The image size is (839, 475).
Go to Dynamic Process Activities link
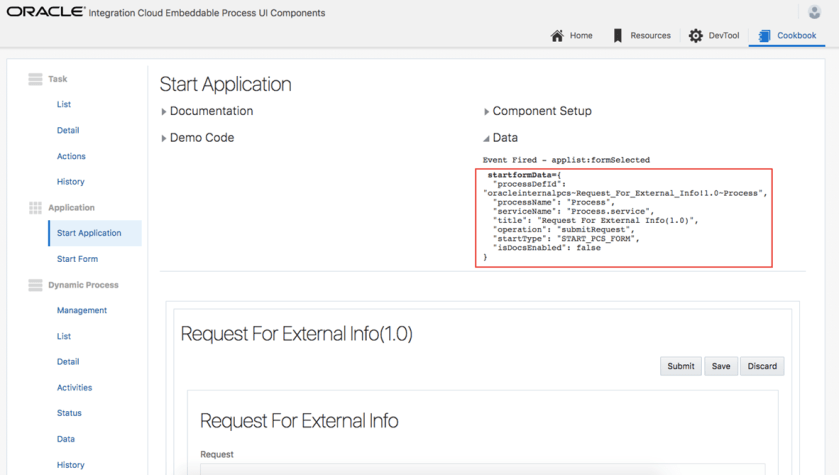(74, 388)
